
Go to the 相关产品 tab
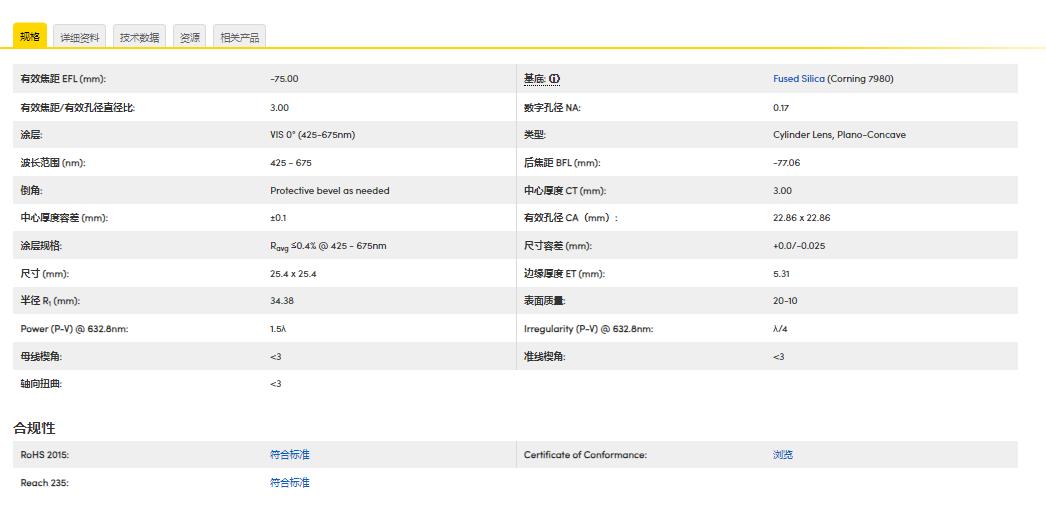coord(239,37)
